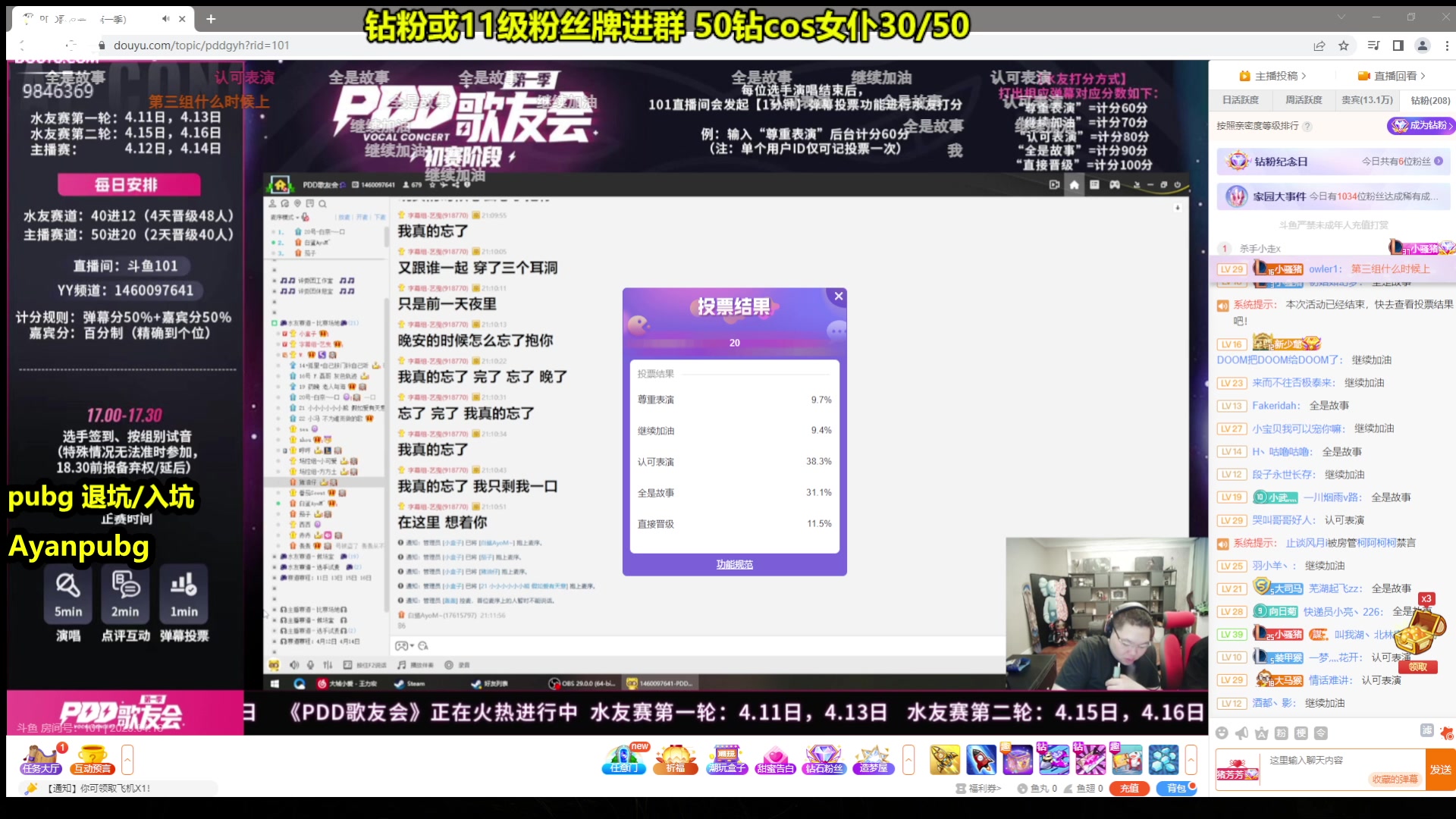Open a new browser tab
This screenshot has height=819, width=1456.
211,19
